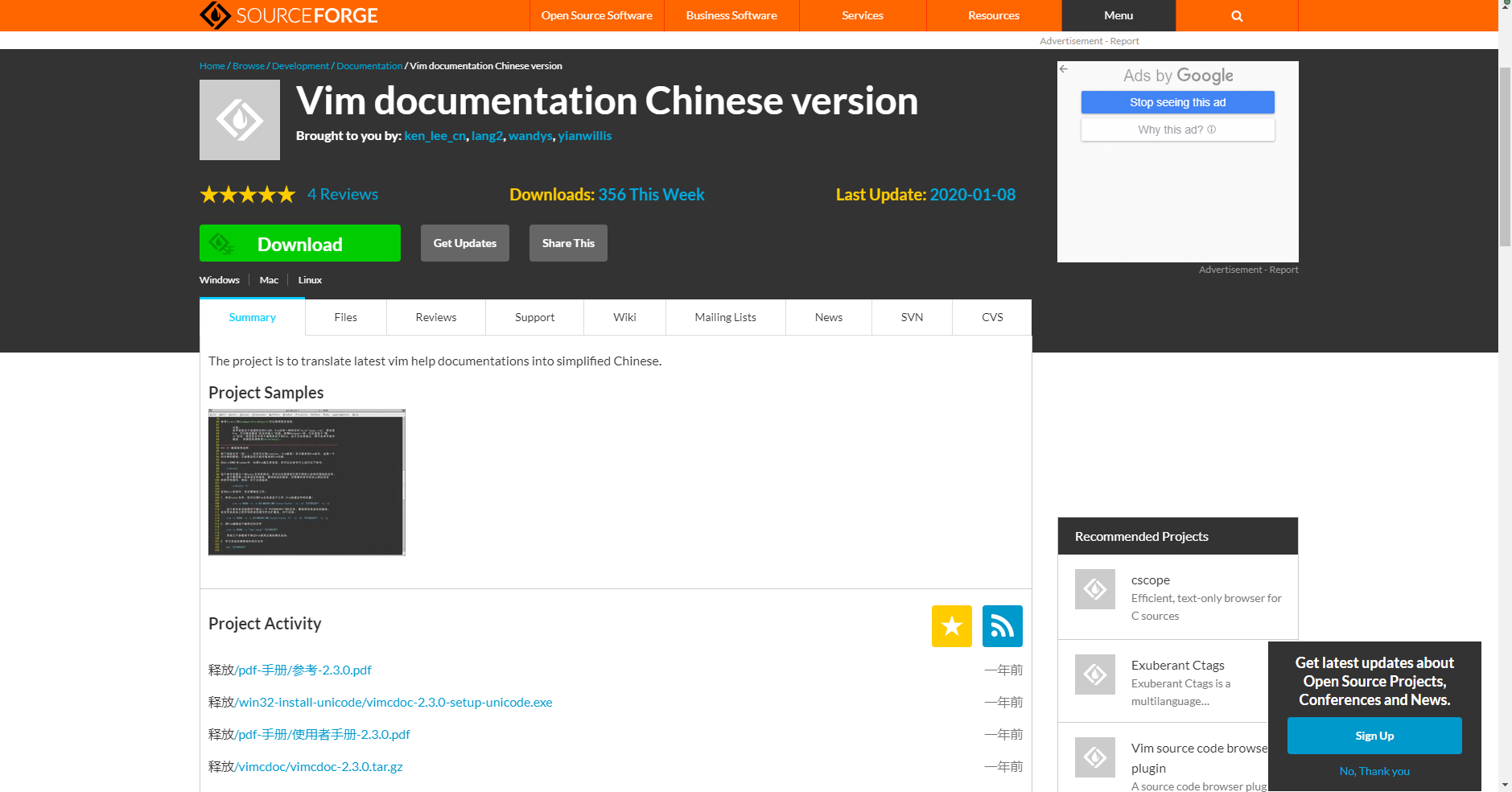1512x792 pixels.
Task: Open the blue RSS feed icon
Action: [x=1003, y=626]
